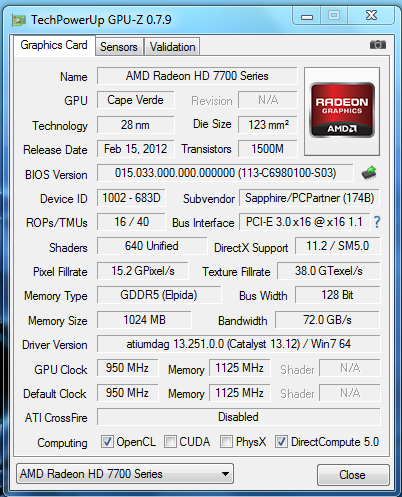The image size is (402, 497).
Task: Open the Validation tab
Action: point(172,47)
